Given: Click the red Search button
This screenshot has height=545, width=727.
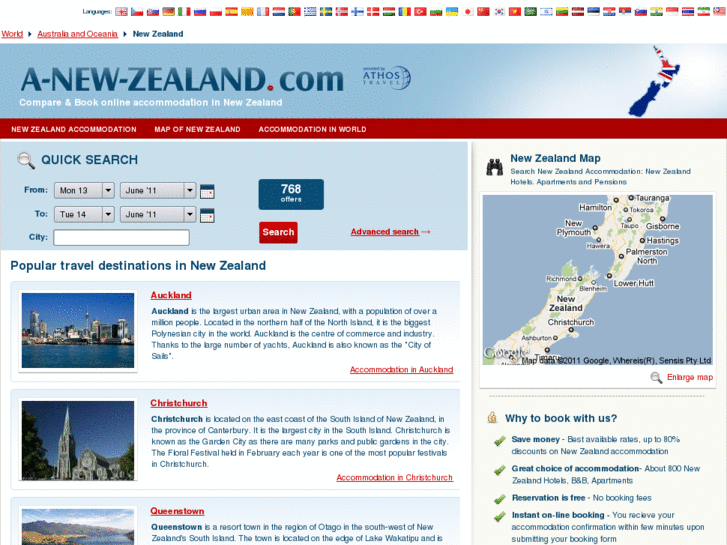Looking at the screenshot, I should (278, 232).
